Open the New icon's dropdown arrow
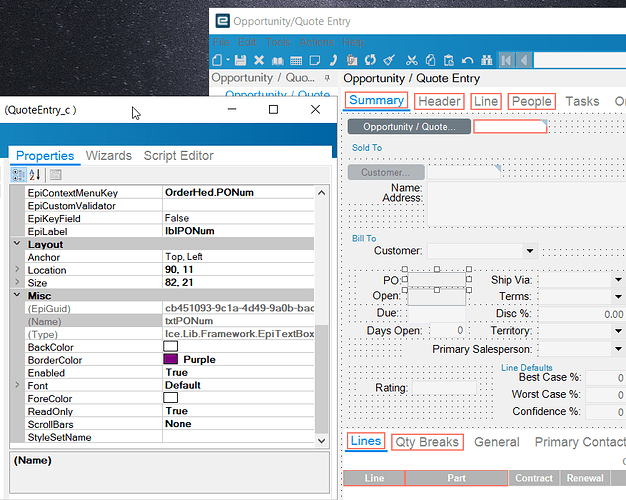Screen dimensions: 626x500 228,60
